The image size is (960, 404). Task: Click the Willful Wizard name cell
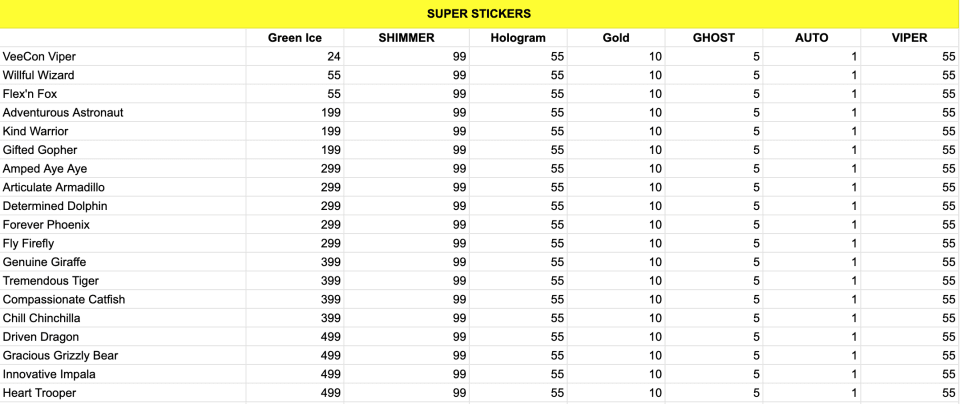point(39,75)
